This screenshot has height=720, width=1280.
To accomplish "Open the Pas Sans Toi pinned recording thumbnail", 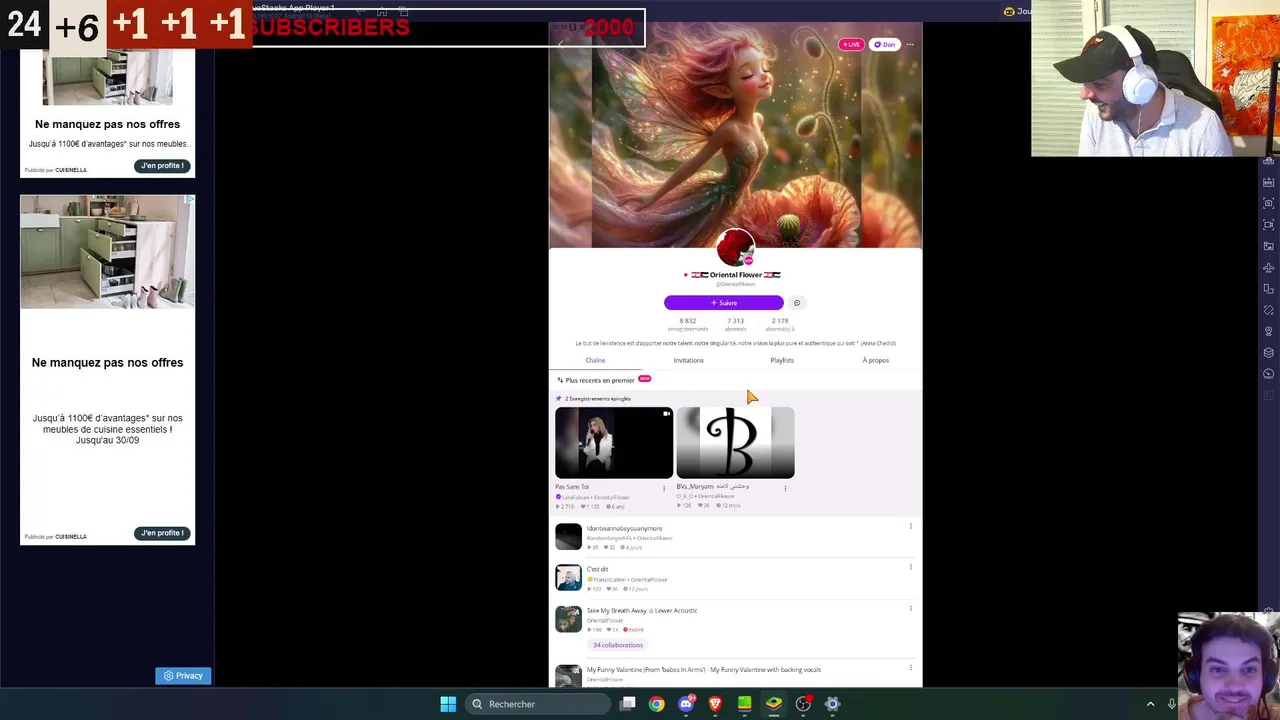I will (614, 443).
